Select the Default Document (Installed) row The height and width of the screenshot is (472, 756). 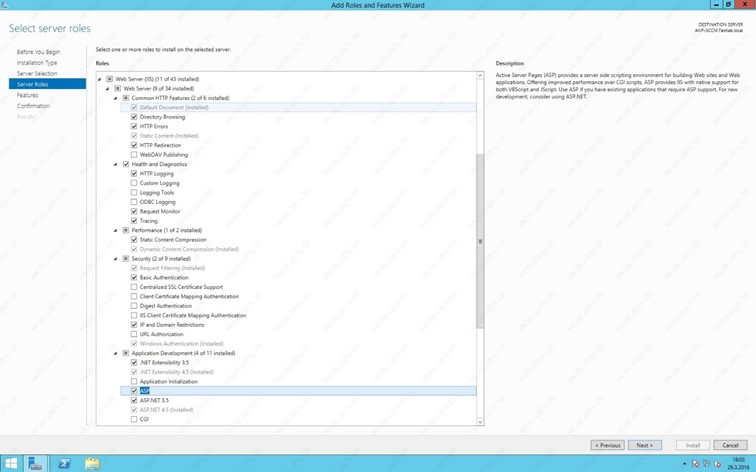[298, 108]
